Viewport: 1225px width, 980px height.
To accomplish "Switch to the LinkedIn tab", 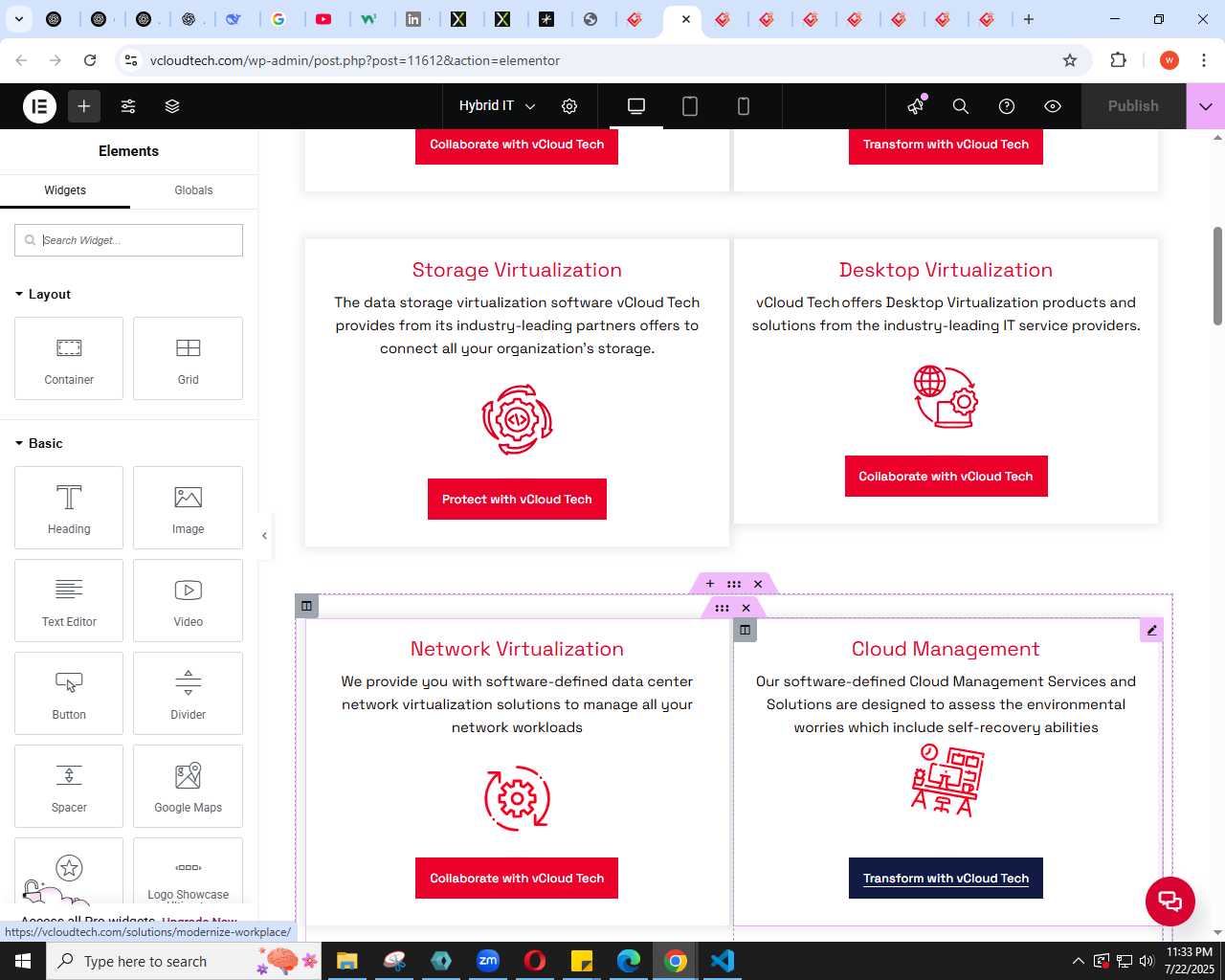I will pos(413,19).
